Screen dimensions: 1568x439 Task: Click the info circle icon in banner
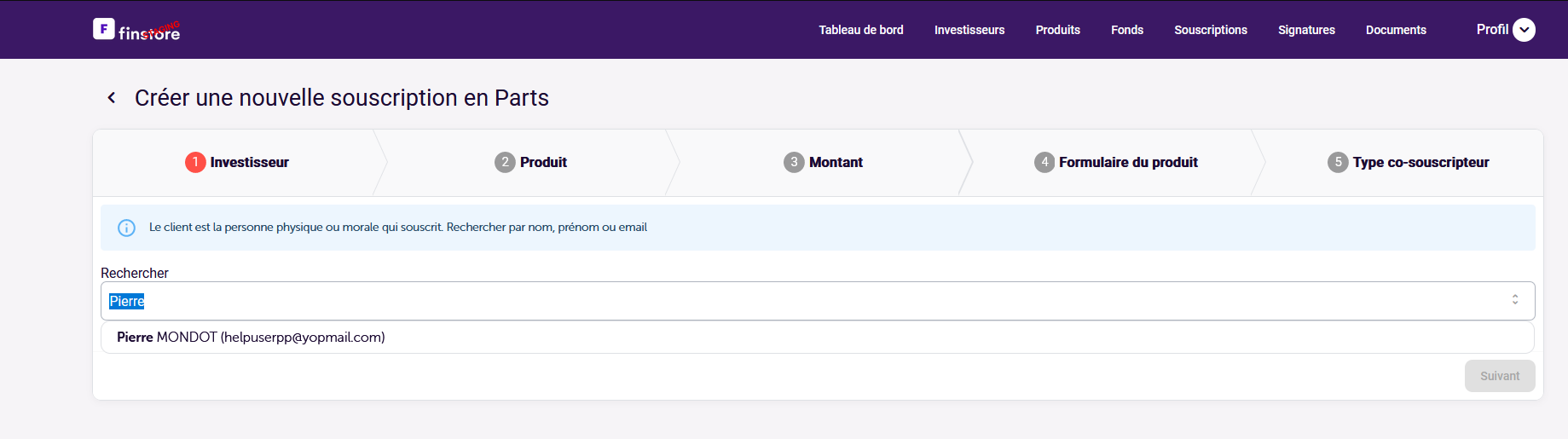126,228
